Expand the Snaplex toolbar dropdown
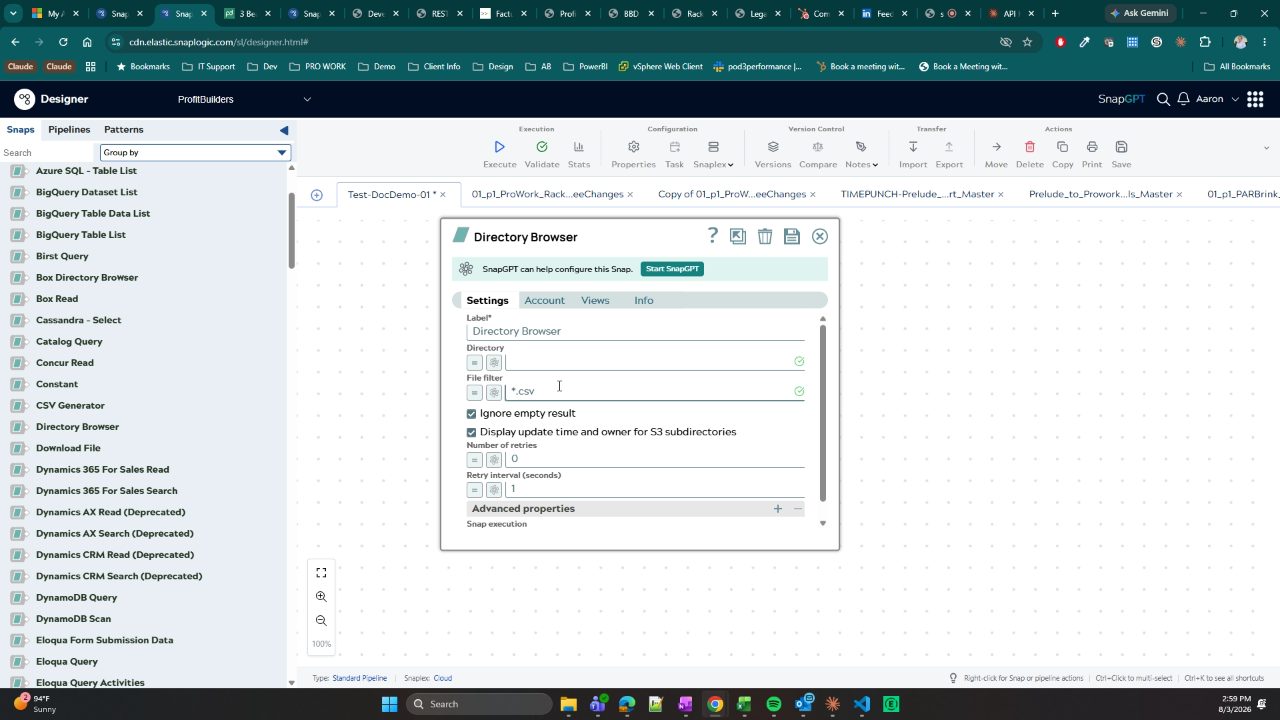1280x720 pixels. 713,164
